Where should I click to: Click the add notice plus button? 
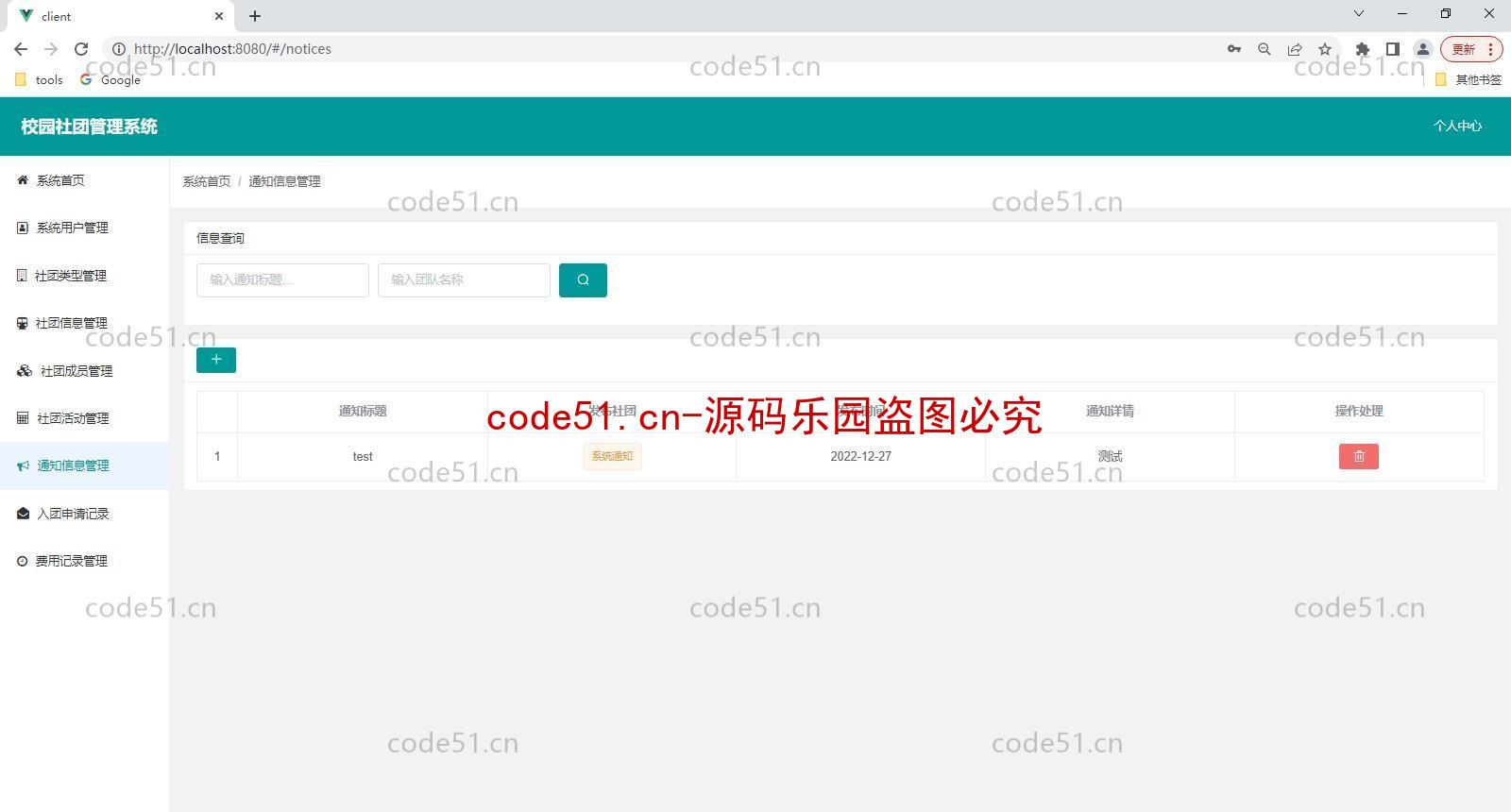pos(216,360)
